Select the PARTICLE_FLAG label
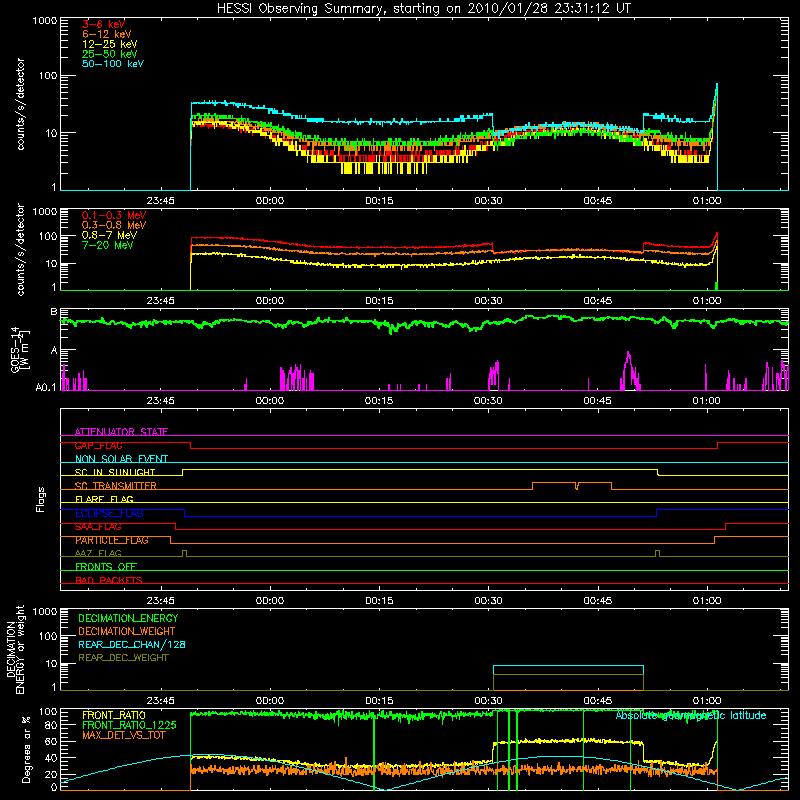This screenshot has height=800, width=800. (112, 540)
